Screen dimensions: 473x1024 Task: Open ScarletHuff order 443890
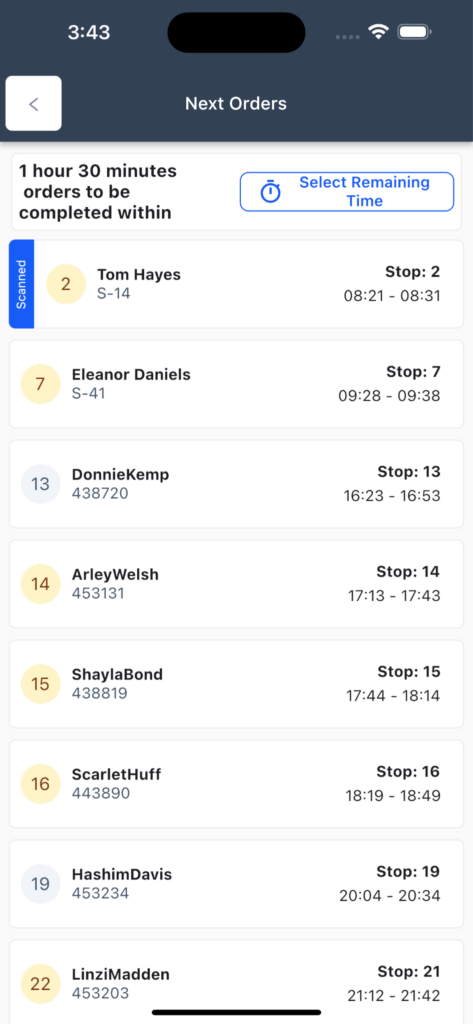[x=236, y=784]
